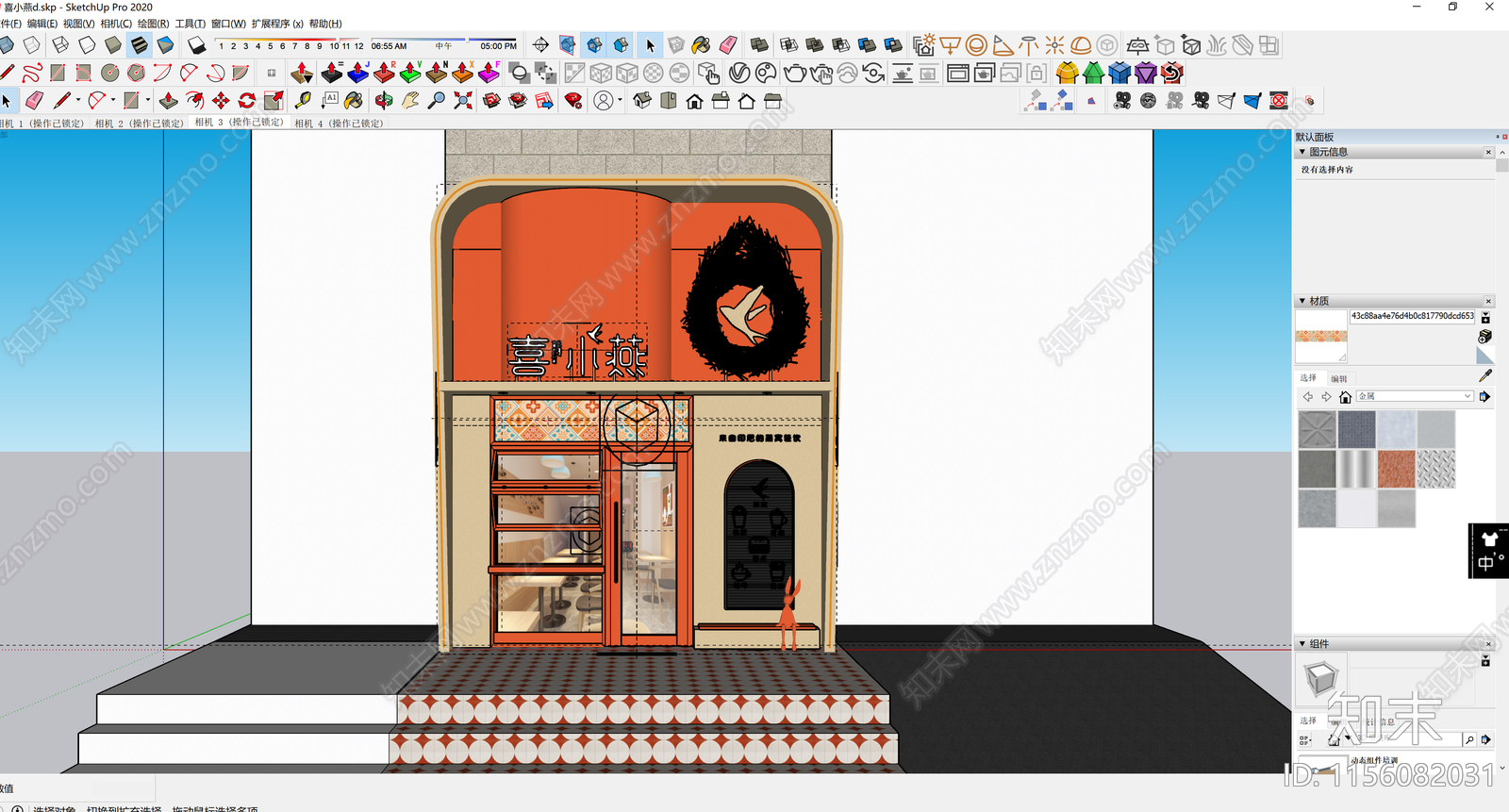
Task: Select the Circle drawing tool
Action: [x=110, y=73]
